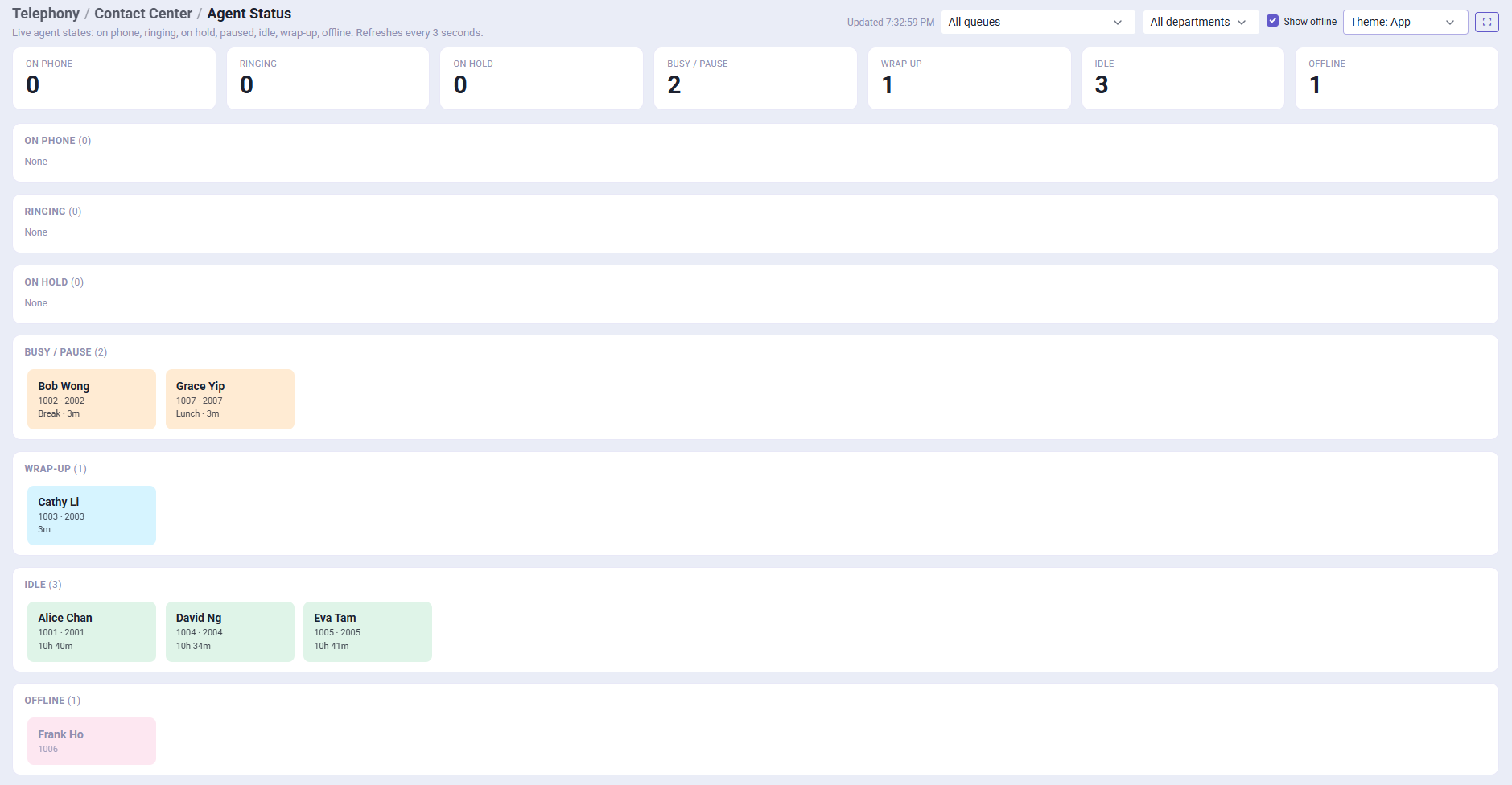
Task: Select the On Phone summary card
Action: pos(114,78)
